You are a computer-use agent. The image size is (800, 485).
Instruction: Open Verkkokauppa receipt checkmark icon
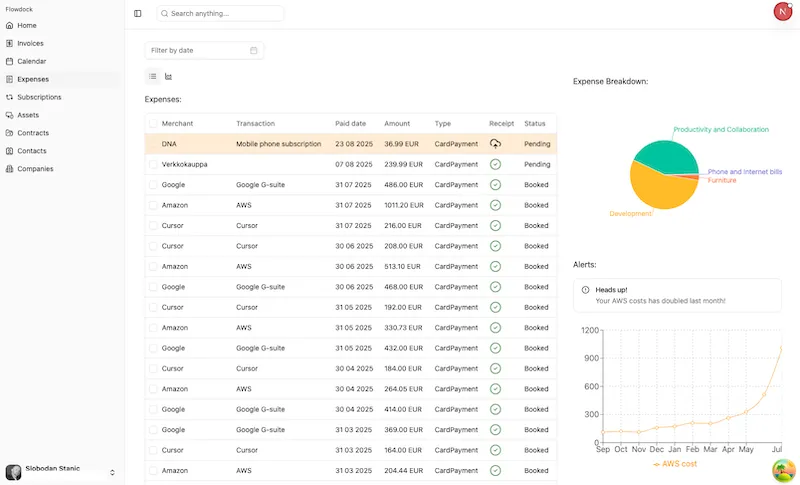(x=495, y=164)
